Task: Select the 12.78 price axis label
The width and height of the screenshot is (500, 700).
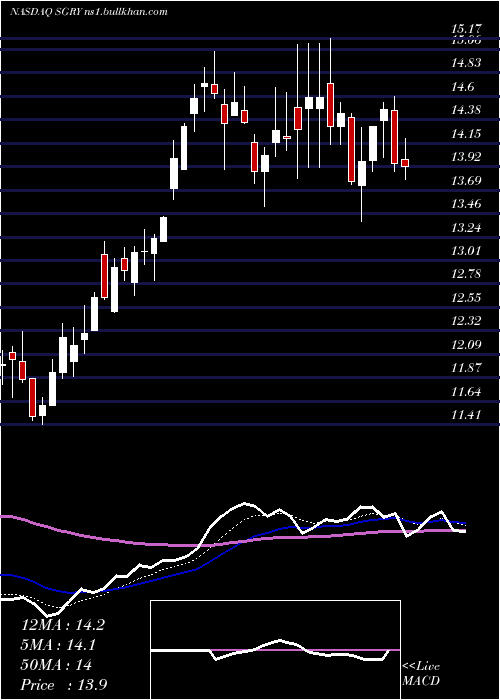Action: click(x=466, y=274)
